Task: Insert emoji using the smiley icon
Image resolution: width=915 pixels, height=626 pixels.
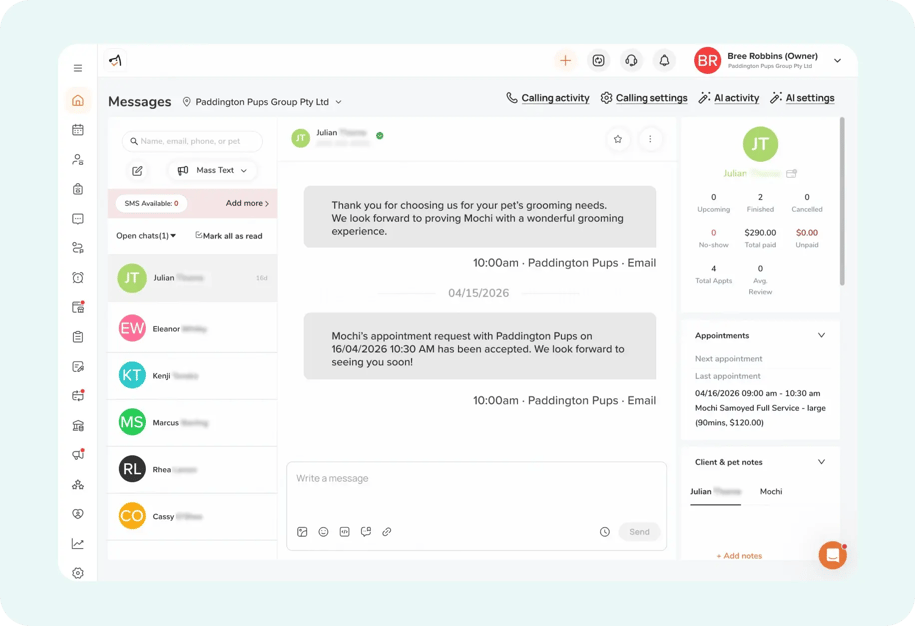Action: click(323, 532)
